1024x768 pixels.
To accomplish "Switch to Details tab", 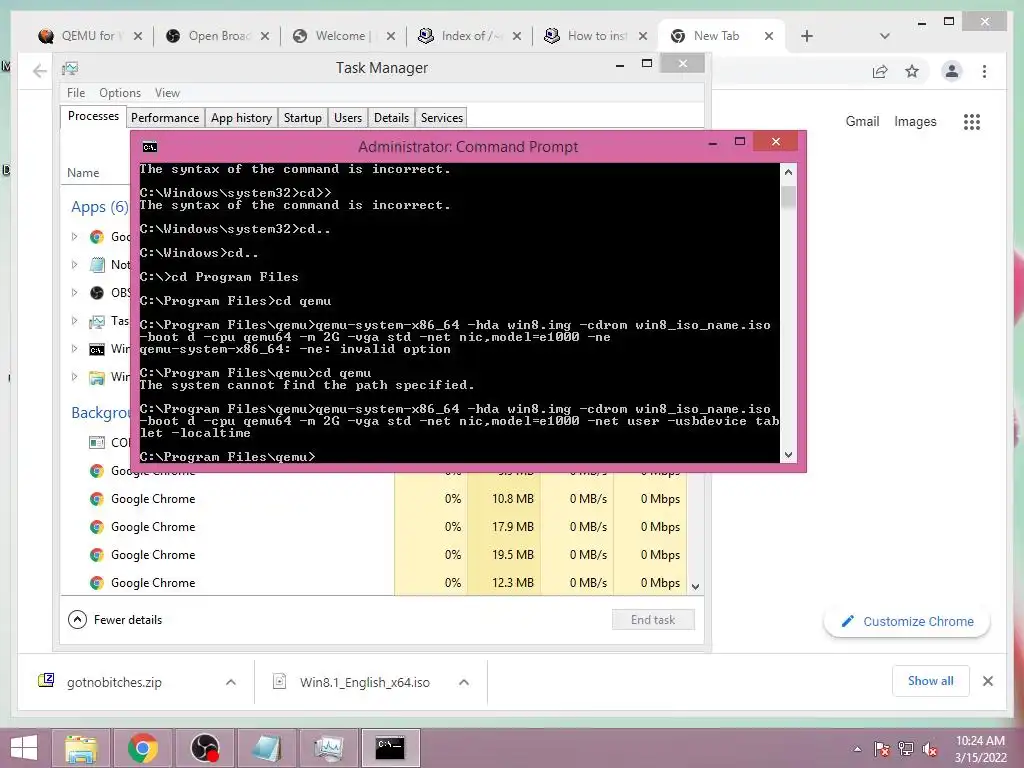I will (391, 118).
